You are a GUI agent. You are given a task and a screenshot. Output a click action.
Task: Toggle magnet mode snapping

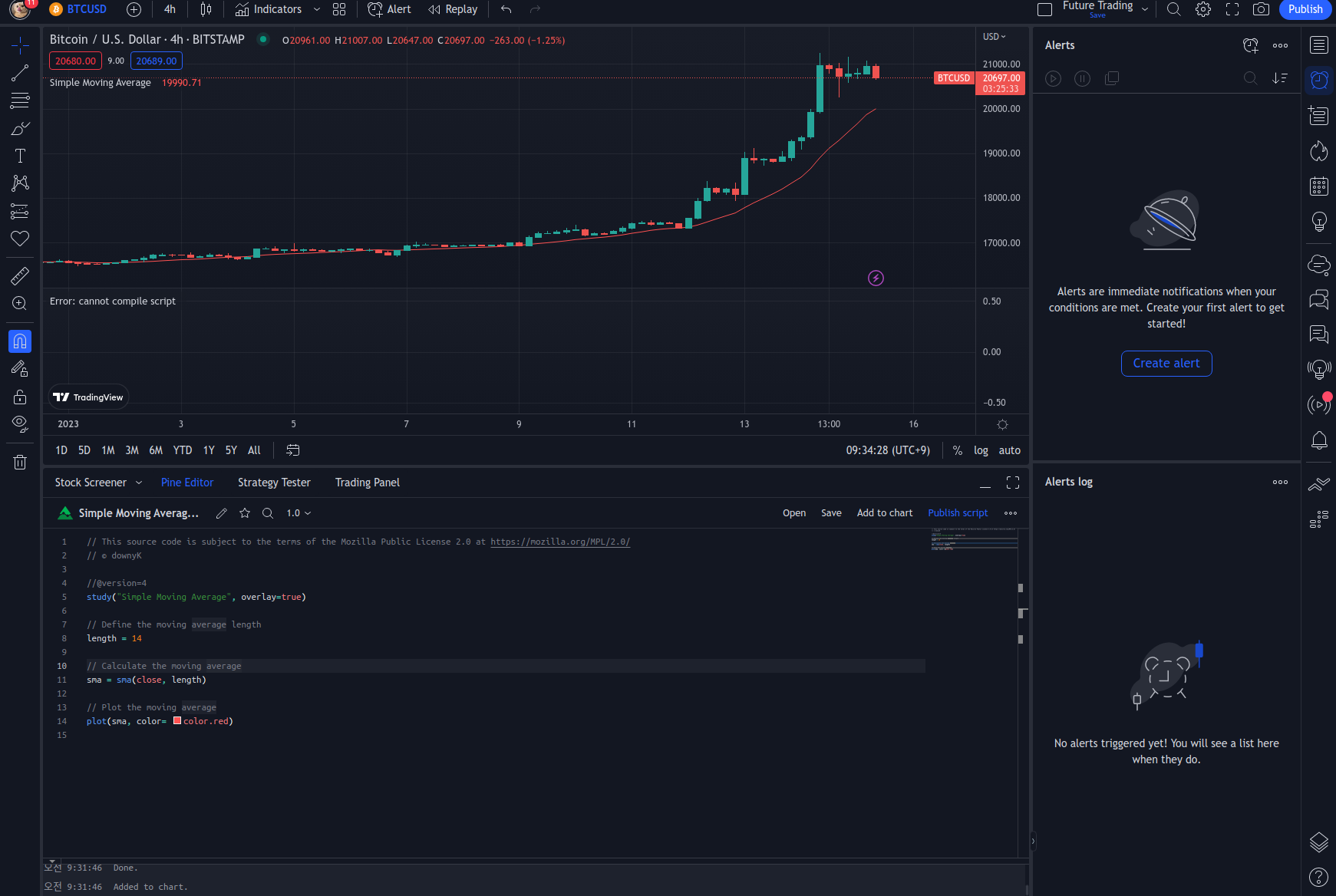[20, 341]
